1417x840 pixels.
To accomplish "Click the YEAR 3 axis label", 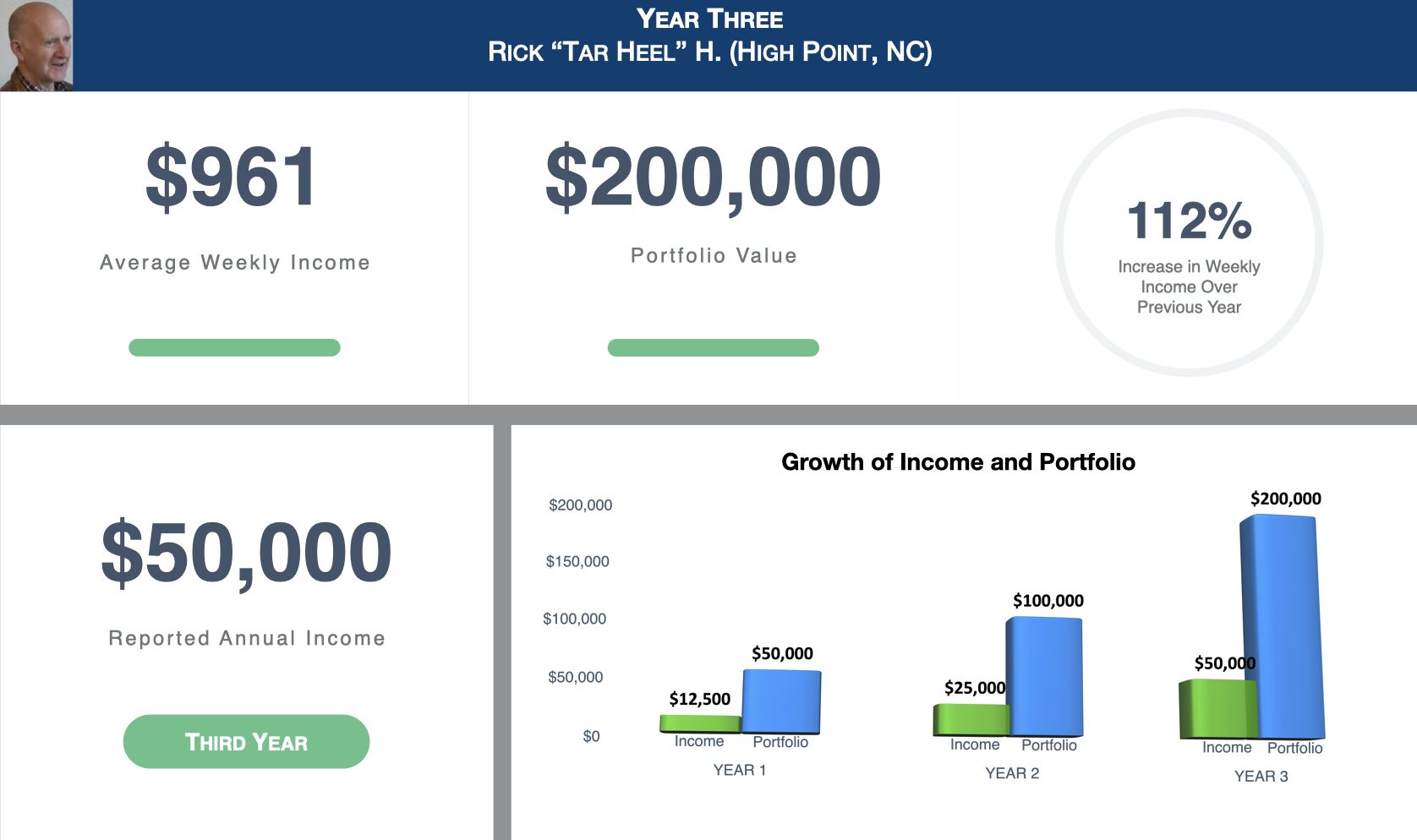I will click(1261, 776).
